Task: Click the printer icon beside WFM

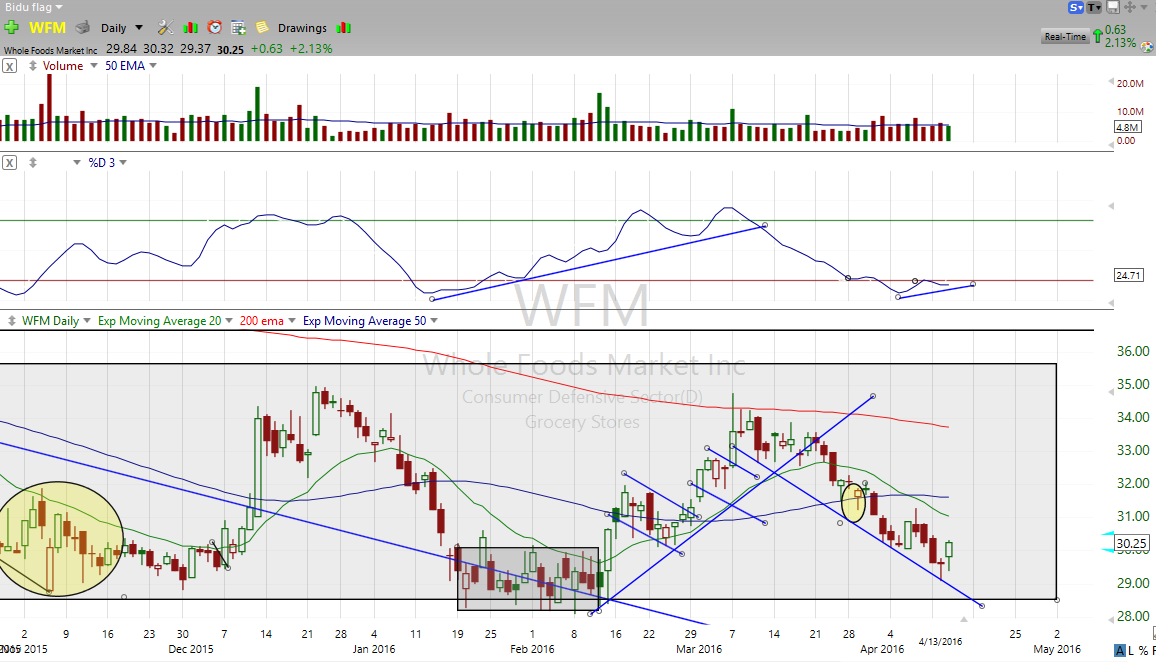Action: pos(83,28)
